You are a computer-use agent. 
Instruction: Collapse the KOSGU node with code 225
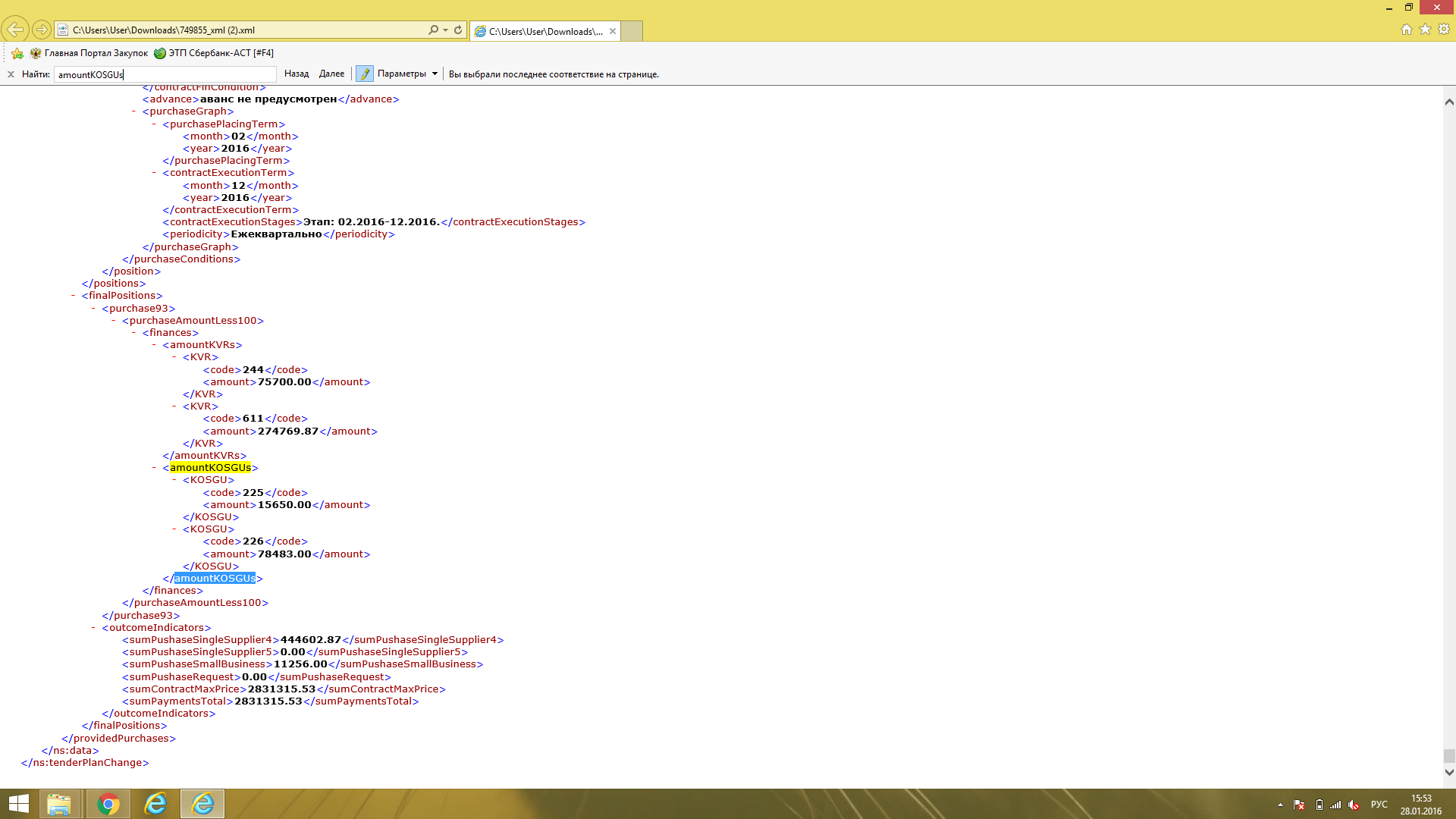[174, 480]
